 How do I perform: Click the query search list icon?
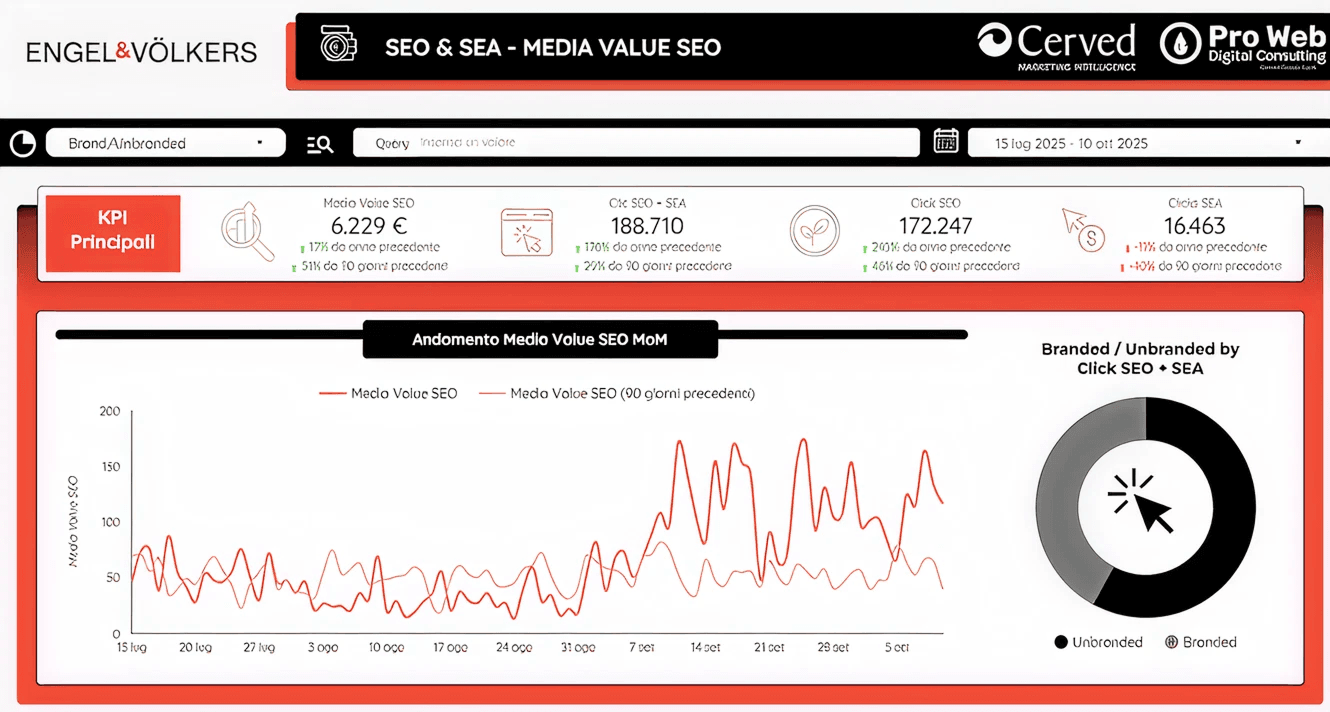click(320, 144)
